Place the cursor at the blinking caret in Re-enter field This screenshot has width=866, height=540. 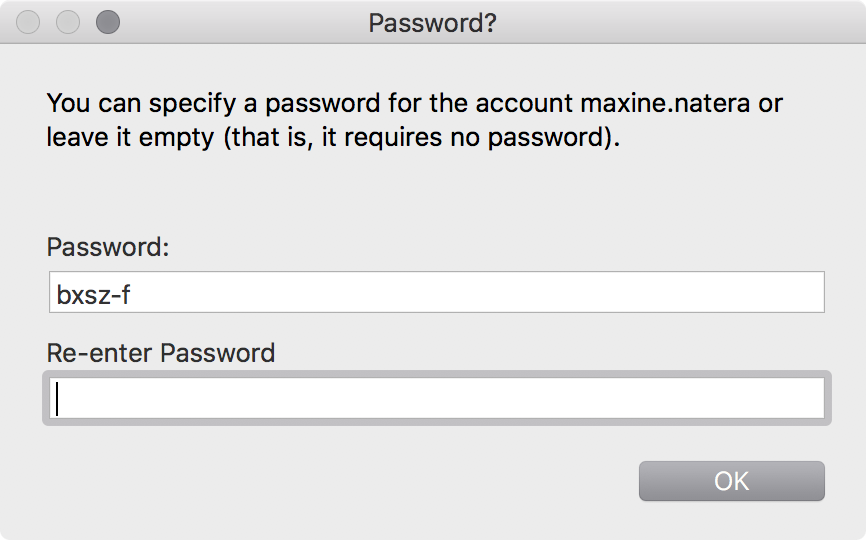[x=58, y=399]
